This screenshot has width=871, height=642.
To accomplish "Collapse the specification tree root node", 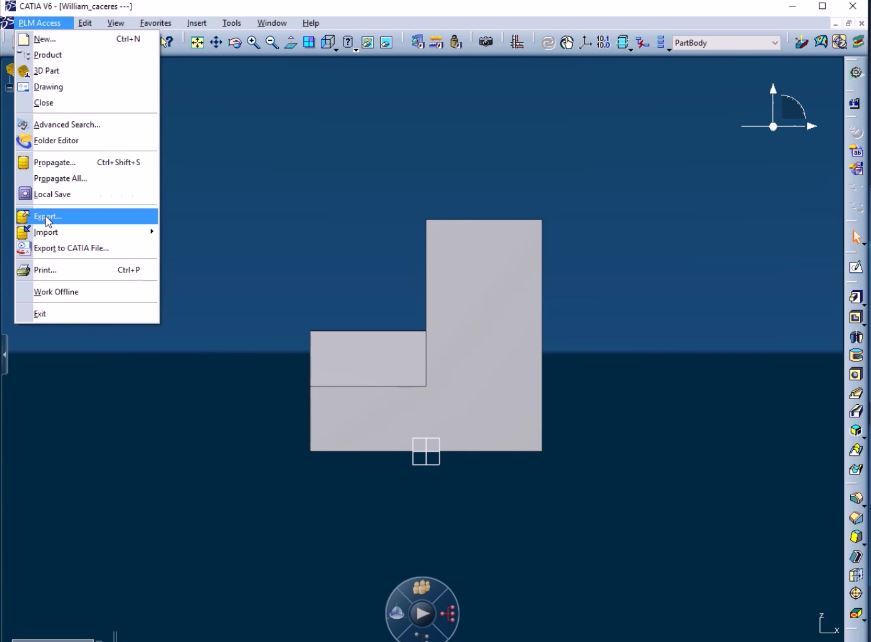I will (9, 86).
